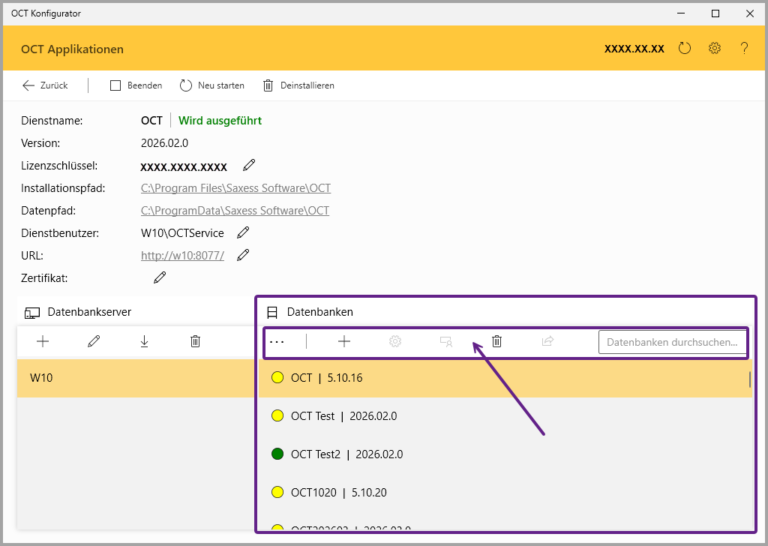Open settings gear in the header bar
768x546 pixels.
tap(714, 48)
